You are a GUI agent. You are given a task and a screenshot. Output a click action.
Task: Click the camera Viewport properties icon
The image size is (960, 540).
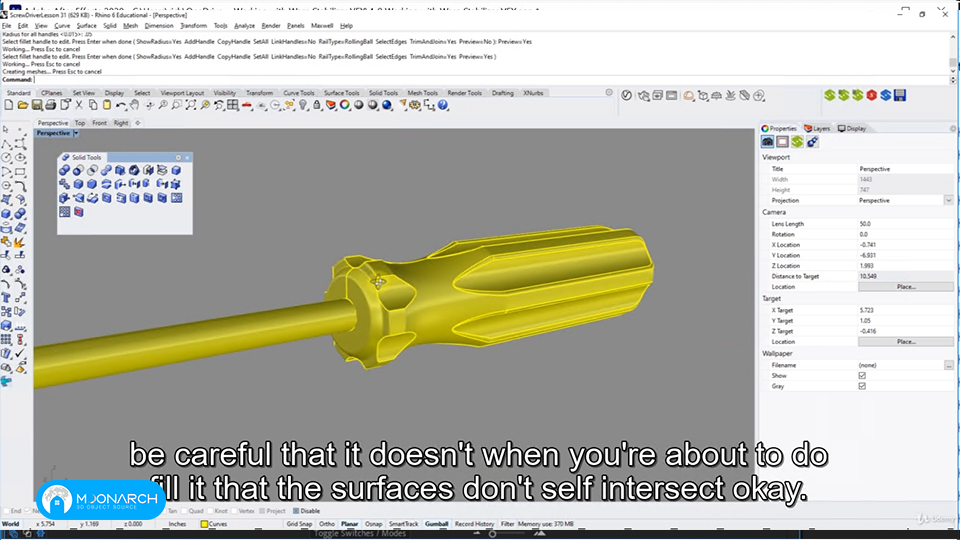click(767, 142)
